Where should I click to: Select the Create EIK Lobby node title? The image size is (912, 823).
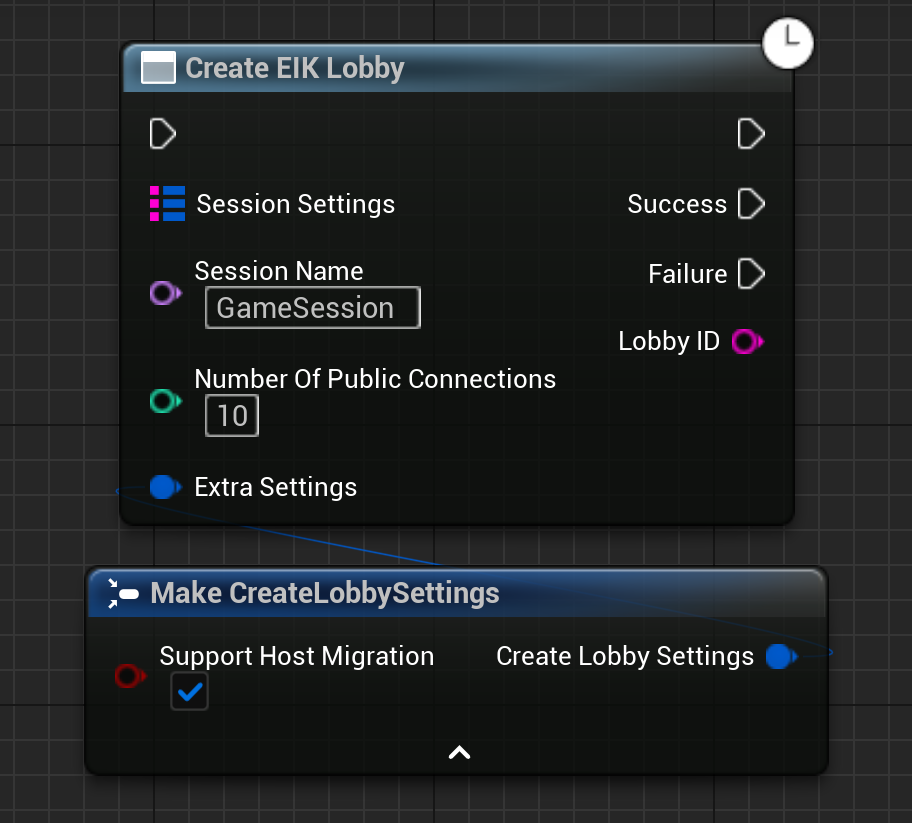pos(295,68)
